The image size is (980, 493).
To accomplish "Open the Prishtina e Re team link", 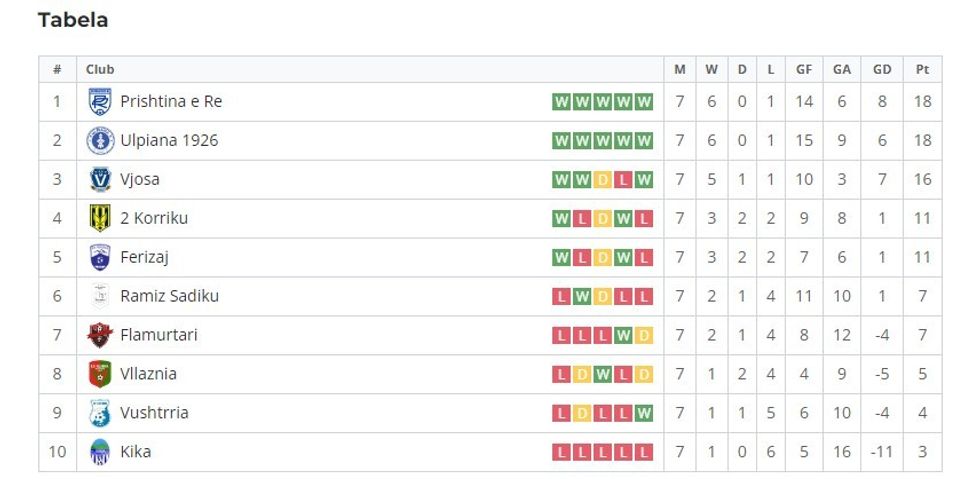I will (171, 101).
